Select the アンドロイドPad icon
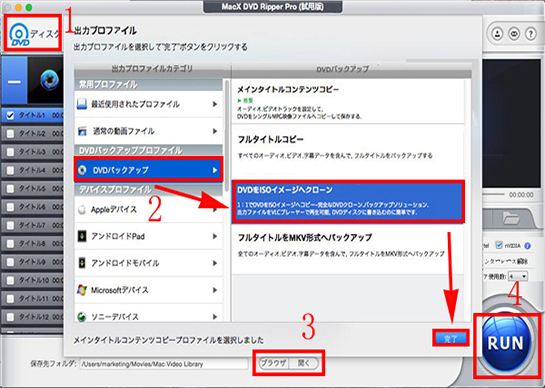545x388 pixels. click(x=82, y=236)
